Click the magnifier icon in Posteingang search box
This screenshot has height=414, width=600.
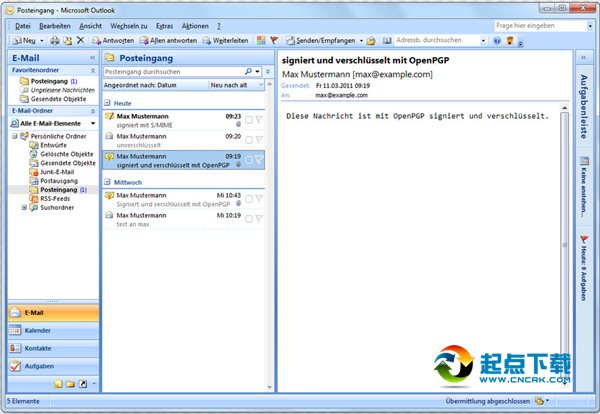click(248, 72)
